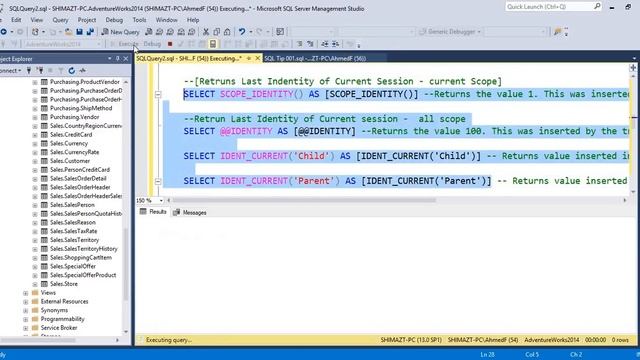640x360 pixels.
Task: Pin the SQLQuery2.sql tab
Action: [249, 58]
